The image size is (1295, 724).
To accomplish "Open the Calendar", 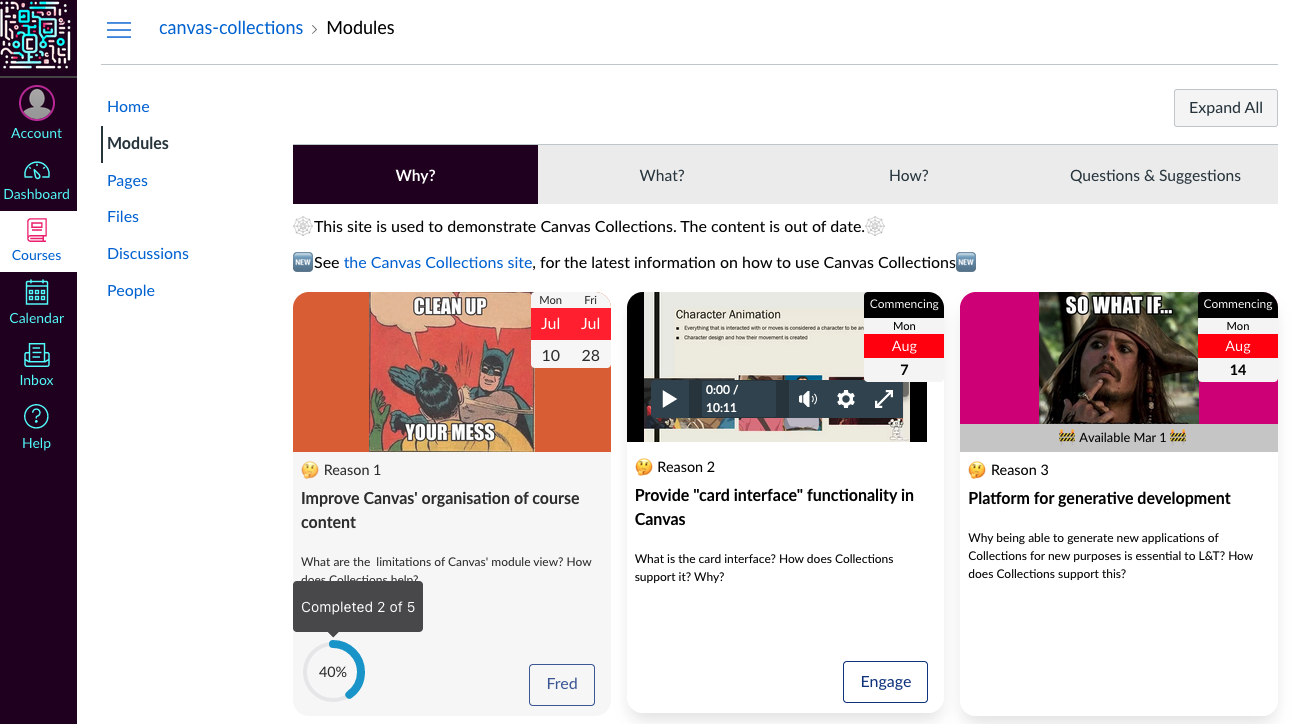I will pyautogui.click(x=37, y=303).
